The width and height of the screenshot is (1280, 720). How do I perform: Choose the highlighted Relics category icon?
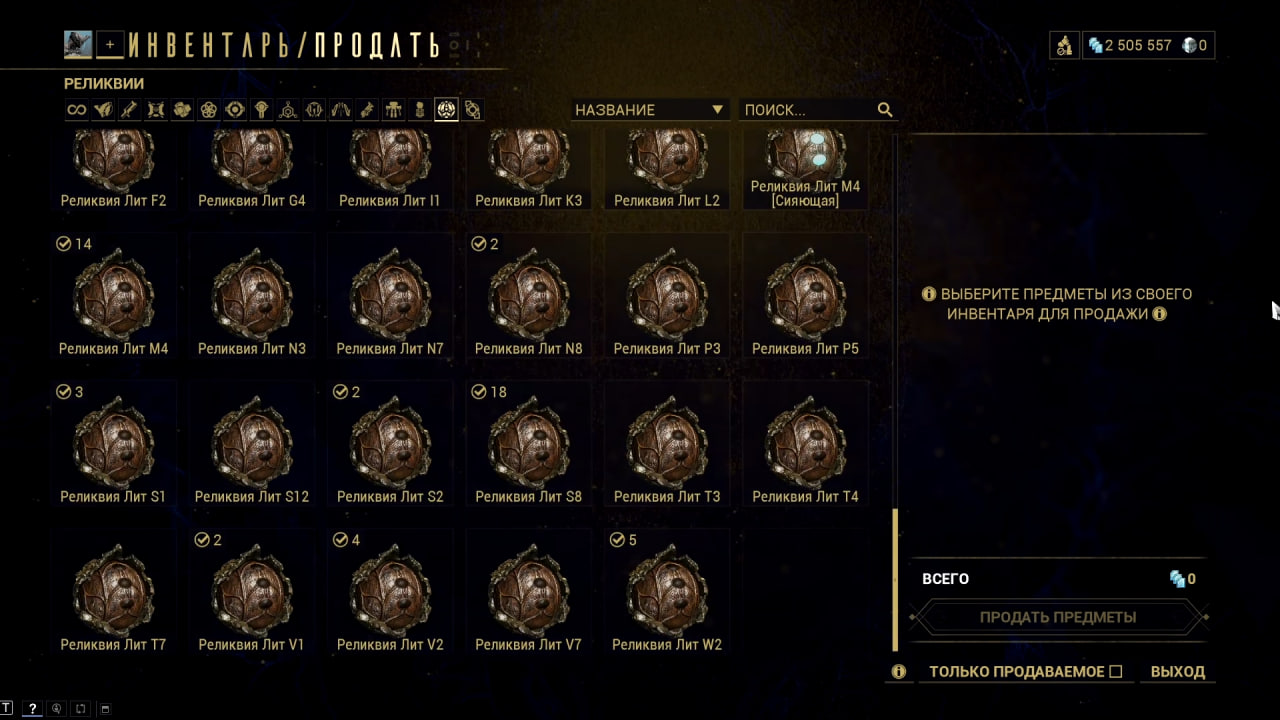tap(446, 110)
